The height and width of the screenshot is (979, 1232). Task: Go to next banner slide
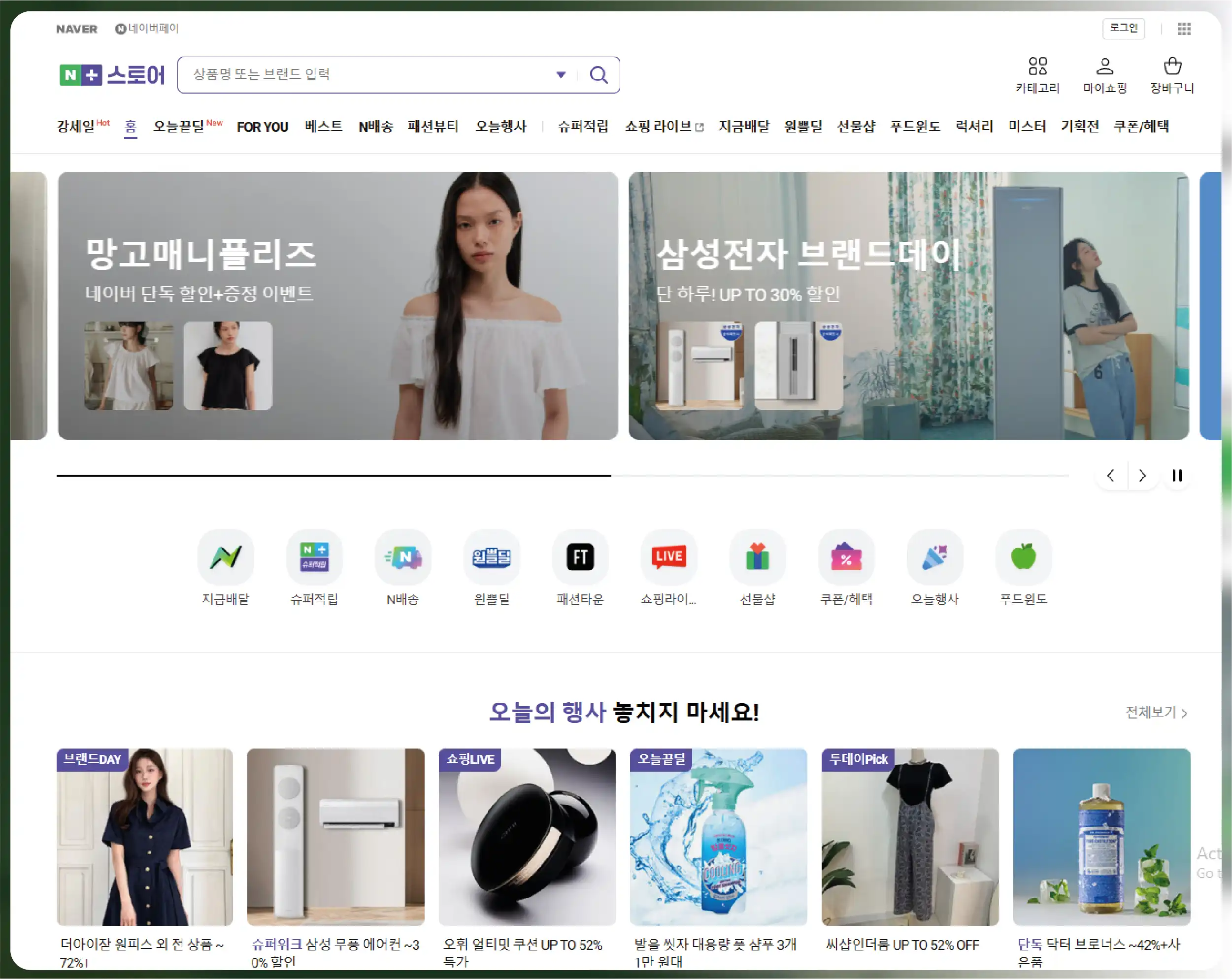tap(1142, 475)
